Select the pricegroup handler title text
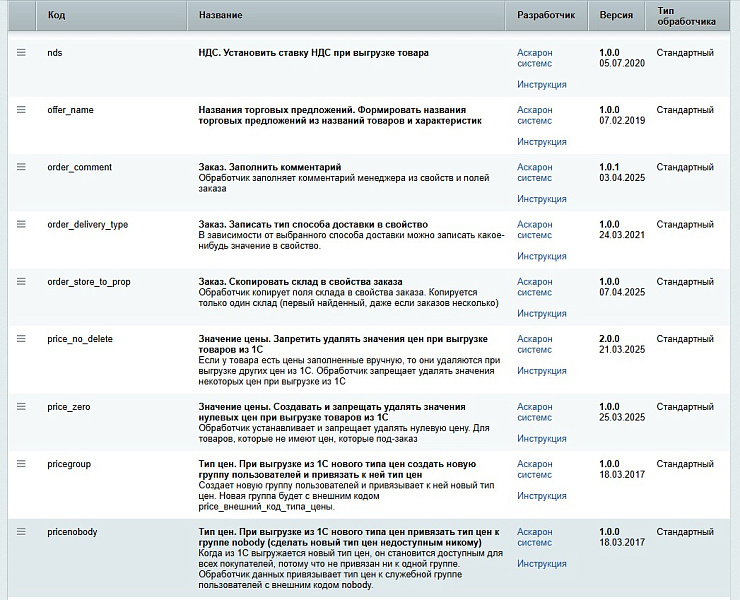The width and height of the screenshot is (740, 600). (337, 469)
